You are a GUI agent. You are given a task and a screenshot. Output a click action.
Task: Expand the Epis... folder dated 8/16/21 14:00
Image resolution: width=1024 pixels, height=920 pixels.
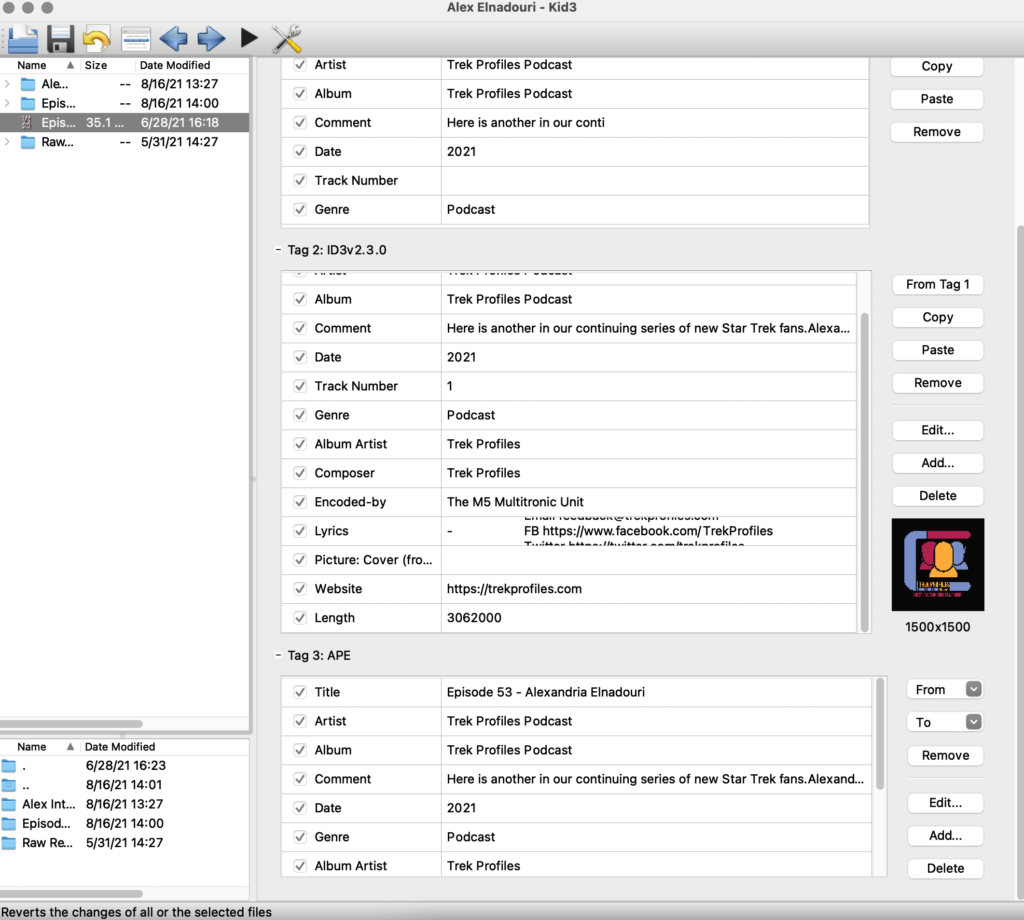[7, 103]
